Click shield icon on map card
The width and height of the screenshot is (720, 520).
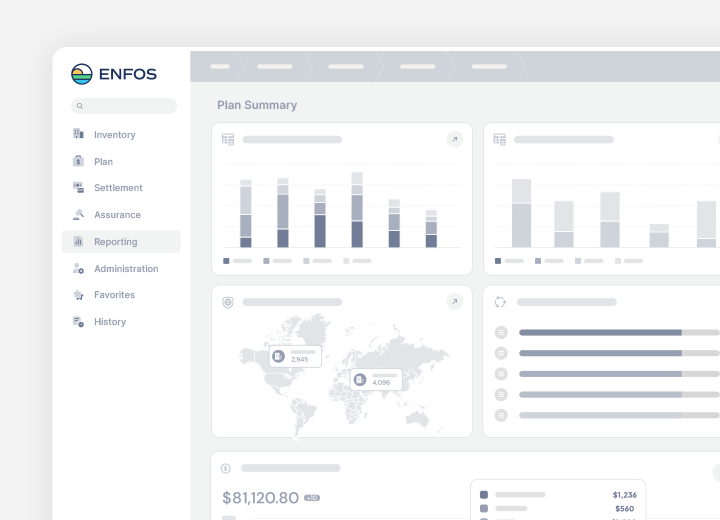[x=228, y=302]
